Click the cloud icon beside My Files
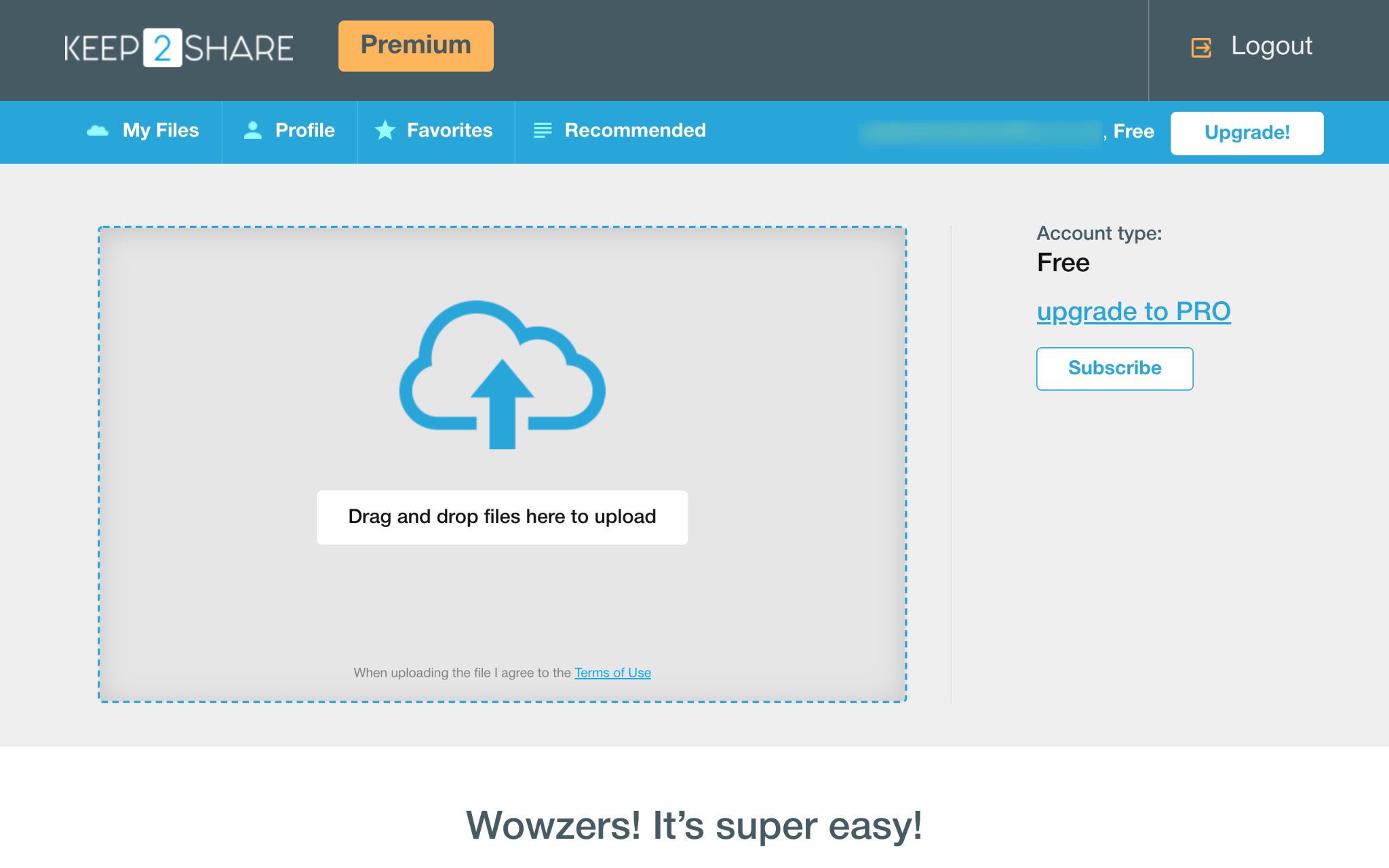 98,131
